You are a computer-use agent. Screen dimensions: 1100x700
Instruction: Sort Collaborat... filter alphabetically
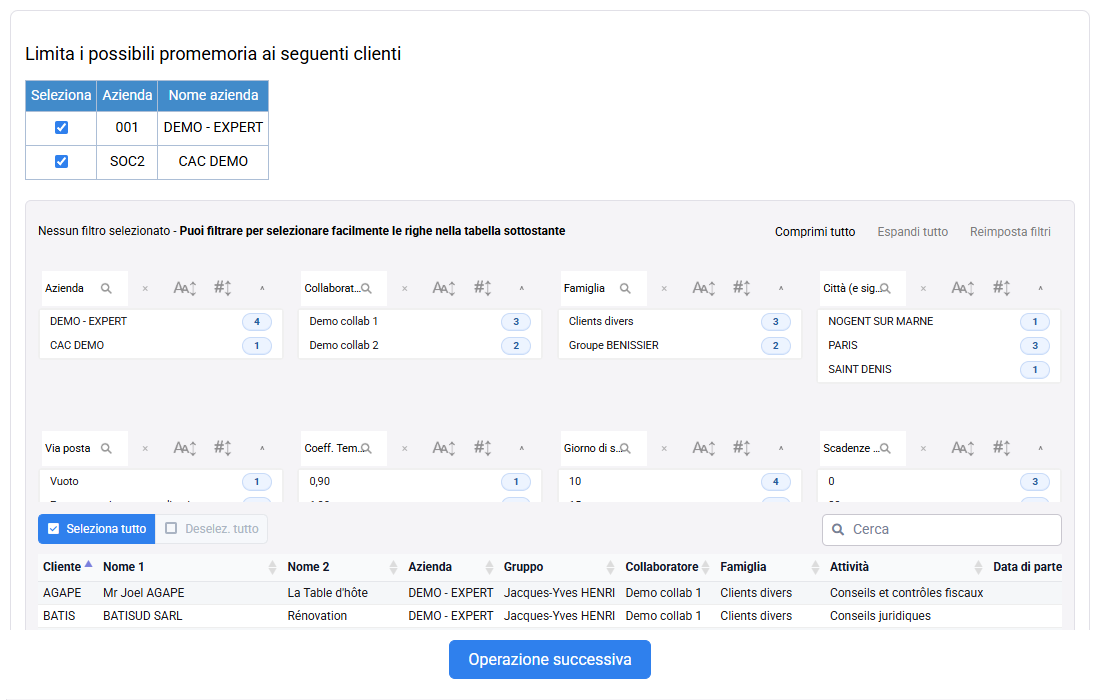444,288
